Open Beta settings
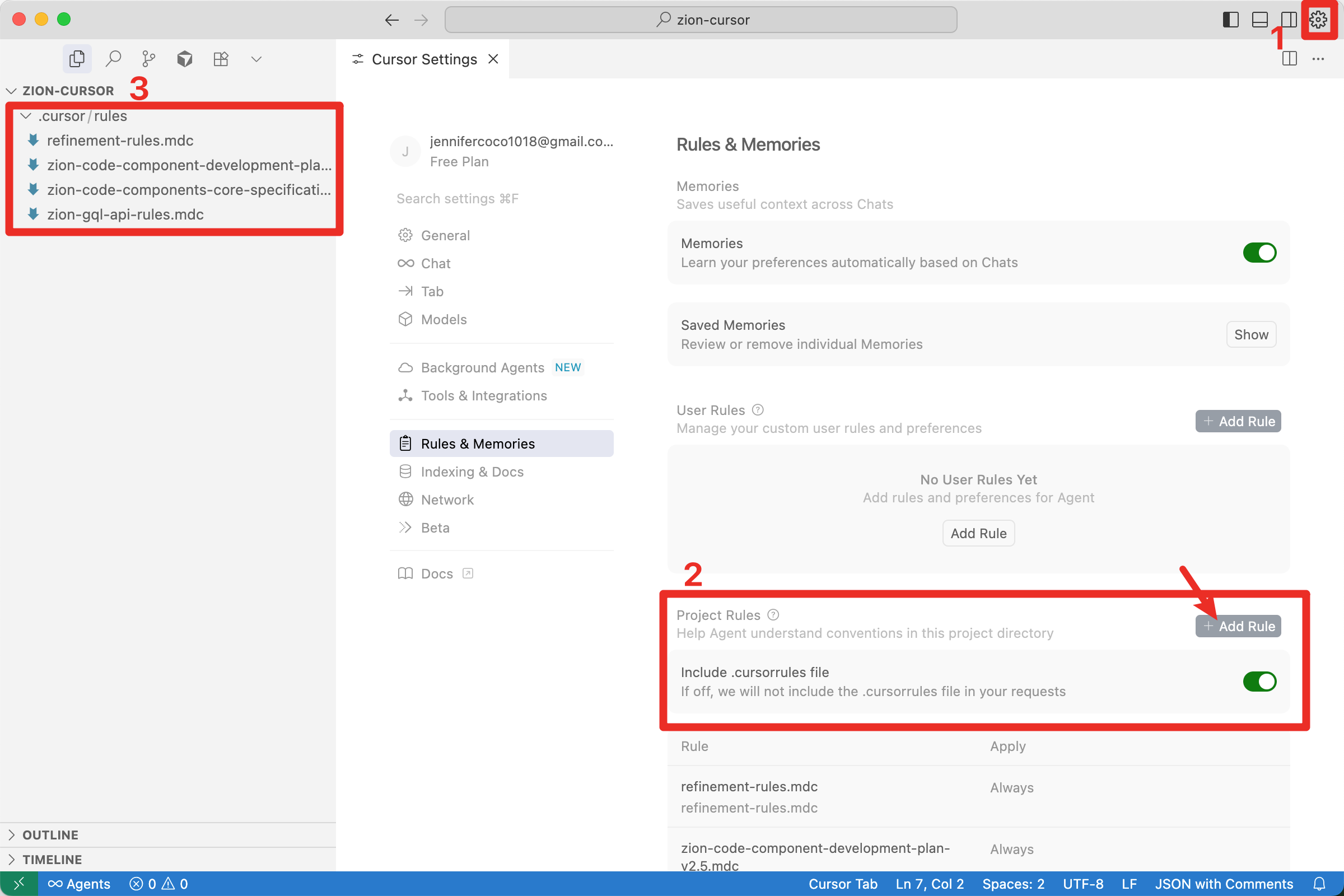This screenshot has height=896, width=1344. click(502, 528)
